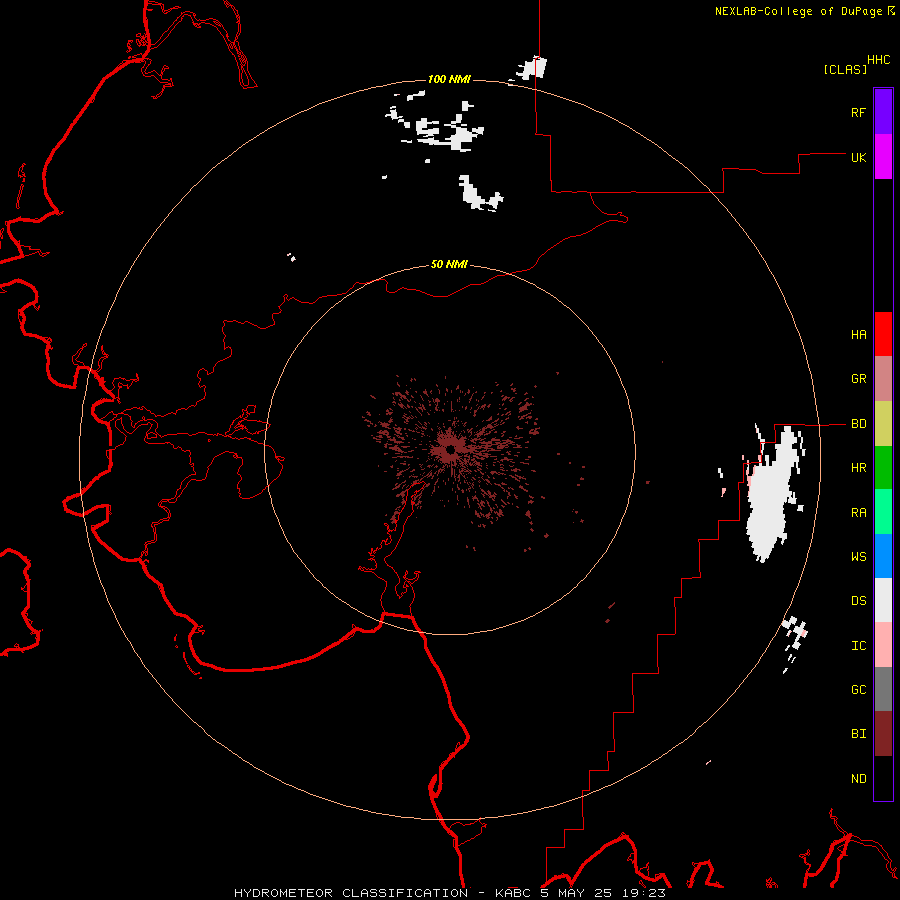
Task: Click the ND black legend swatch
Action: [x=883, y=778]
